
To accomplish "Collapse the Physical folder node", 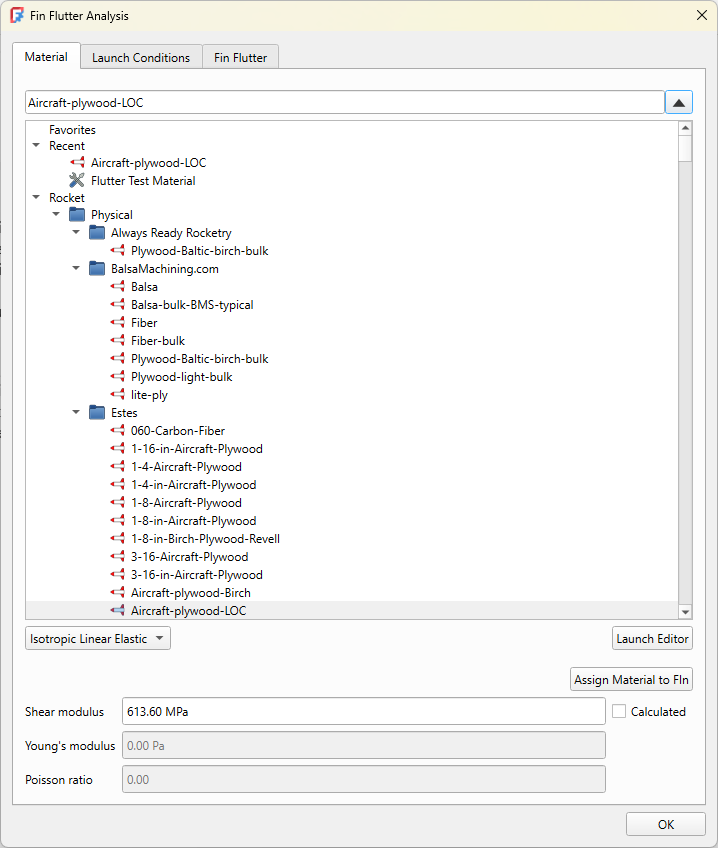I will tap(56, 214).
